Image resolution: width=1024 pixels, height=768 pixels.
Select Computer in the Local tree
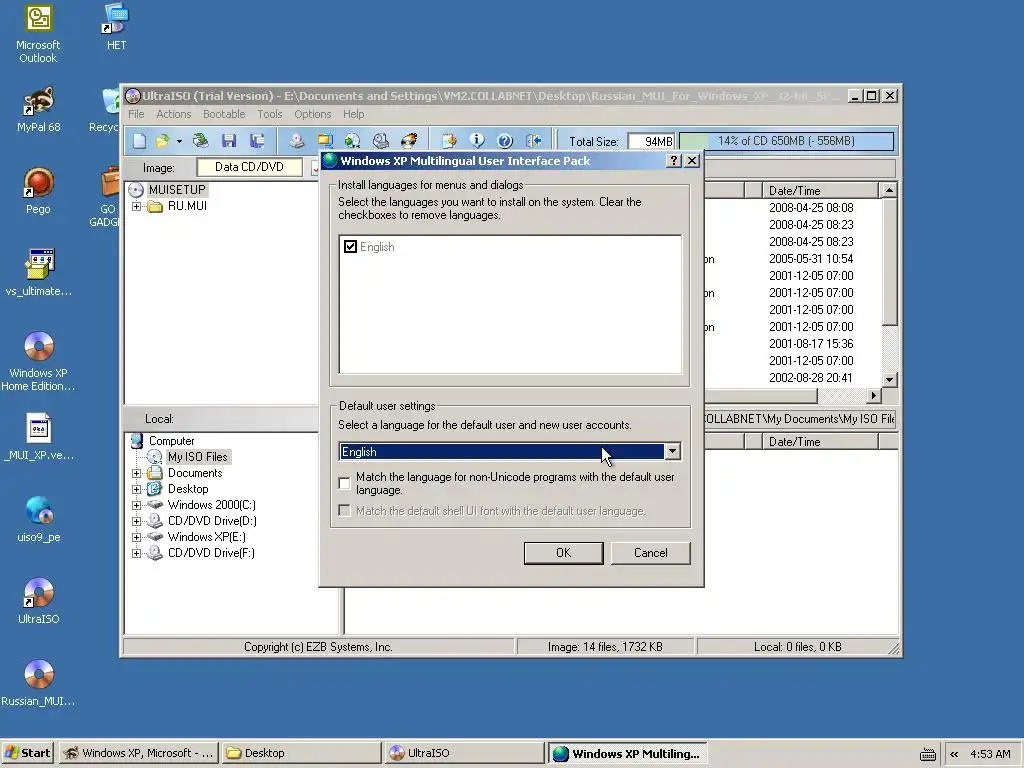[x=171, y=441]
